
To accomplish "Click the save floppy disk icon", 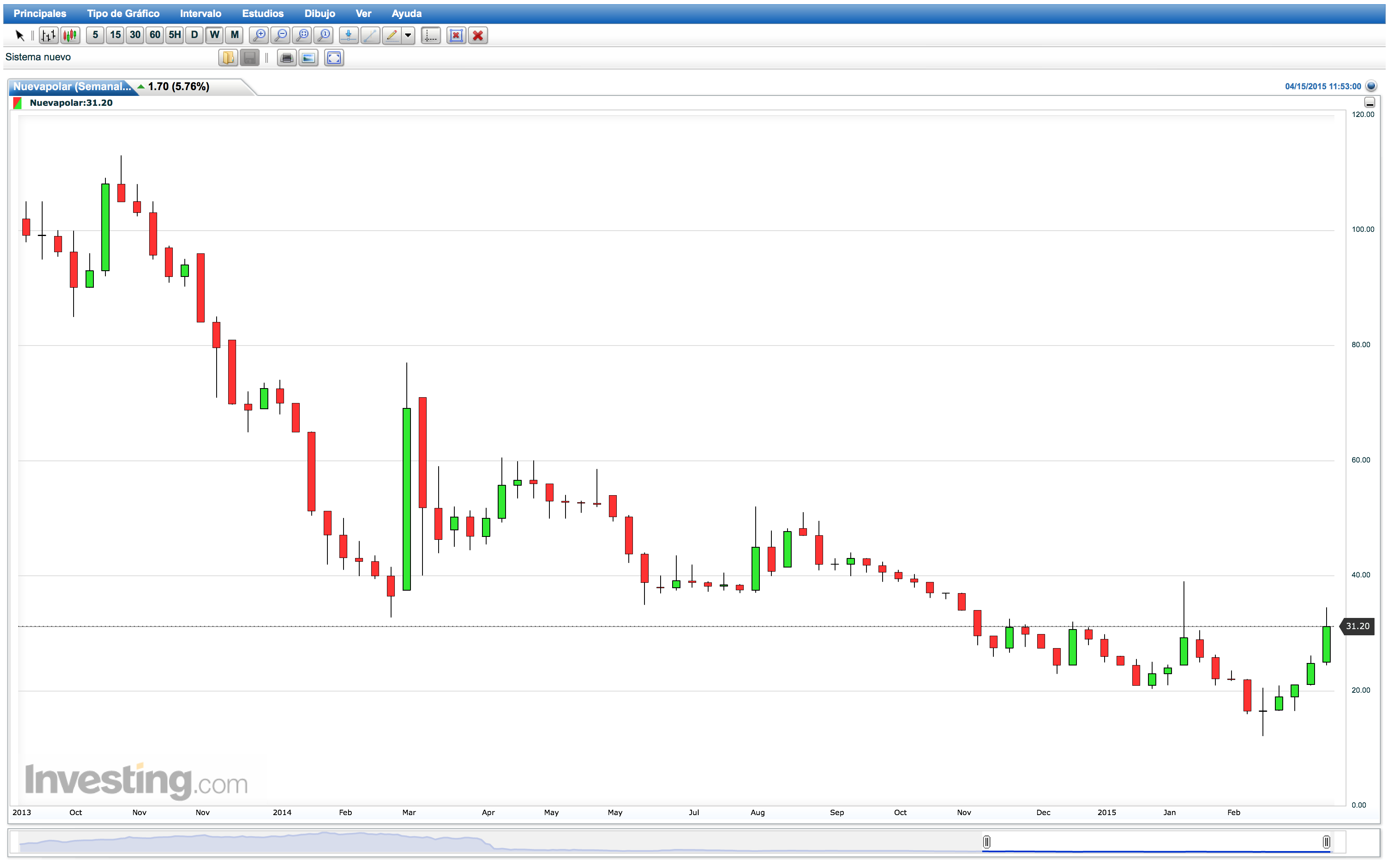I will tap(250, 57).
